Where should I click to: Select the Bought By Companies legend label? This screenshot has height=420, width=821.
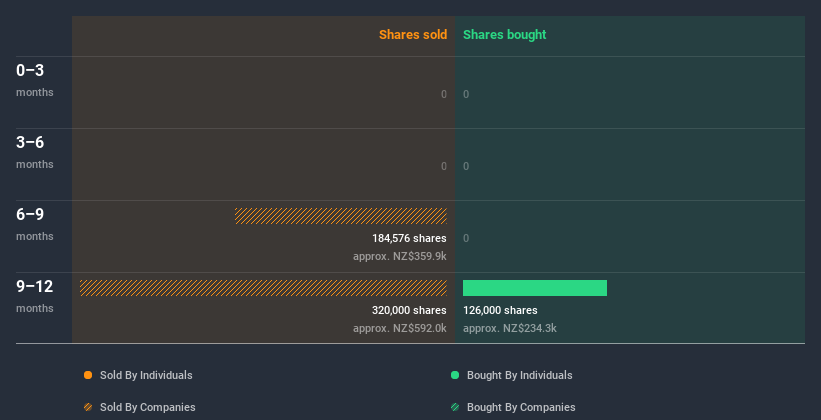(x=521, y=407)
